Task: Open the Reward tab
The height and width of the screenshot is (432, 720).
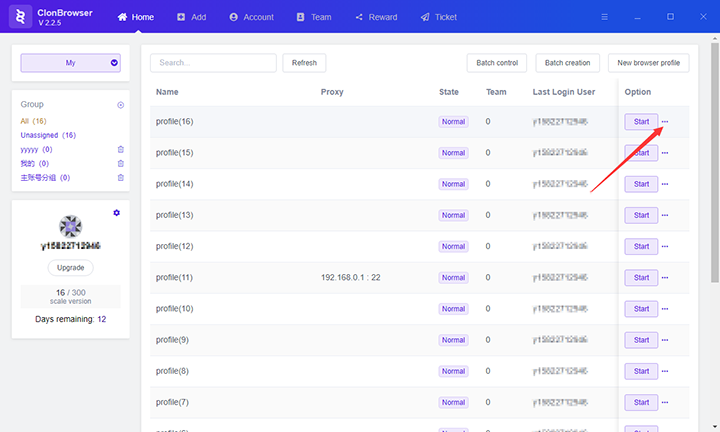Action: (376, 17)
